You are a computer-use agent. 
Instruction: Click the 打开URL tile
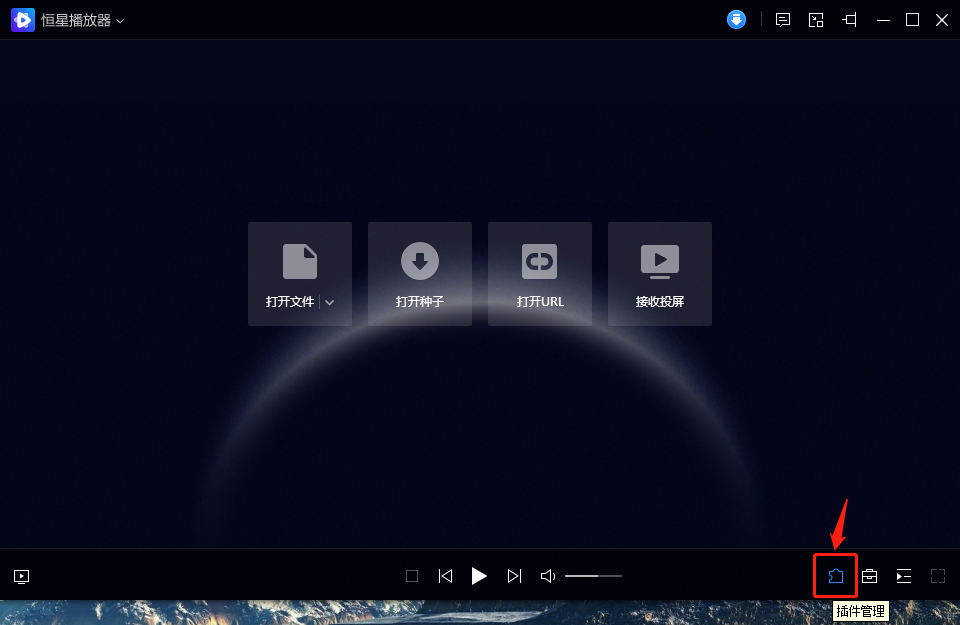coord(540,274)
